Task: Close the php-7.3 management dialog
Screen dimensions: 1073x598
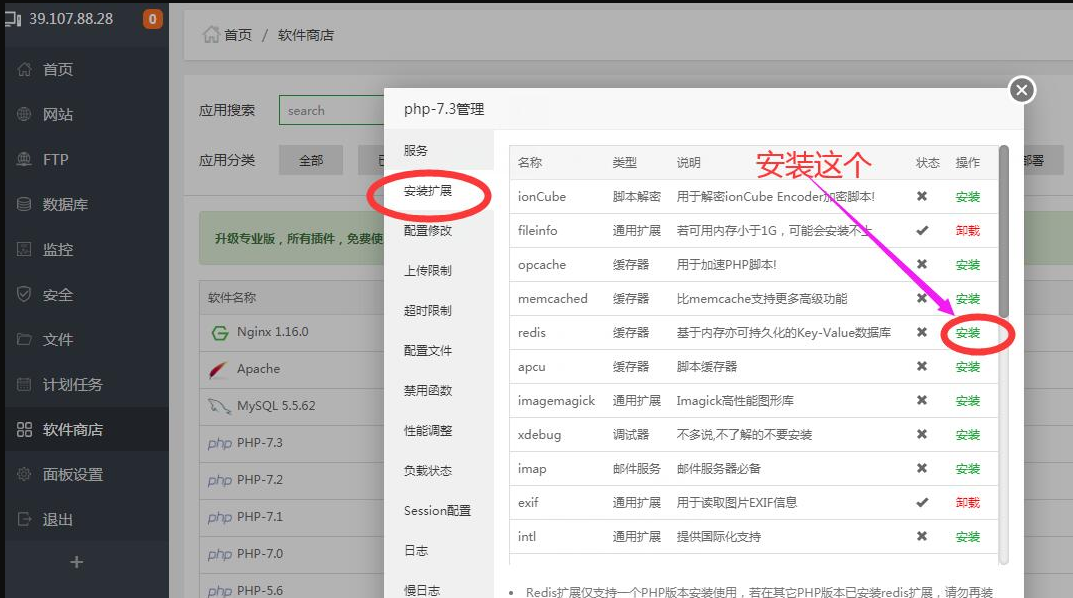Action: (x=1020, y=91)
